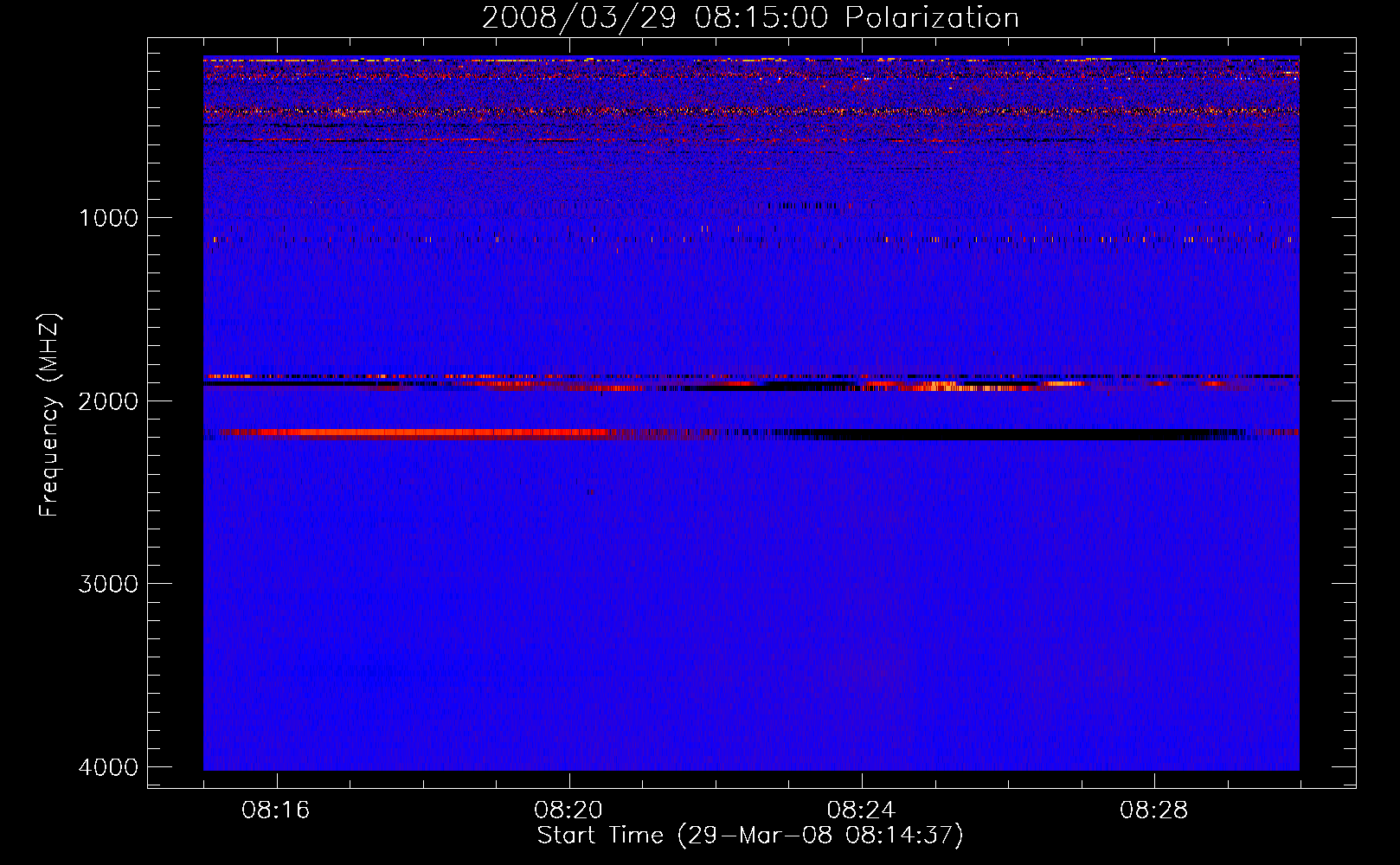Click the 08:24 time tick label

[x=862, y=811]
